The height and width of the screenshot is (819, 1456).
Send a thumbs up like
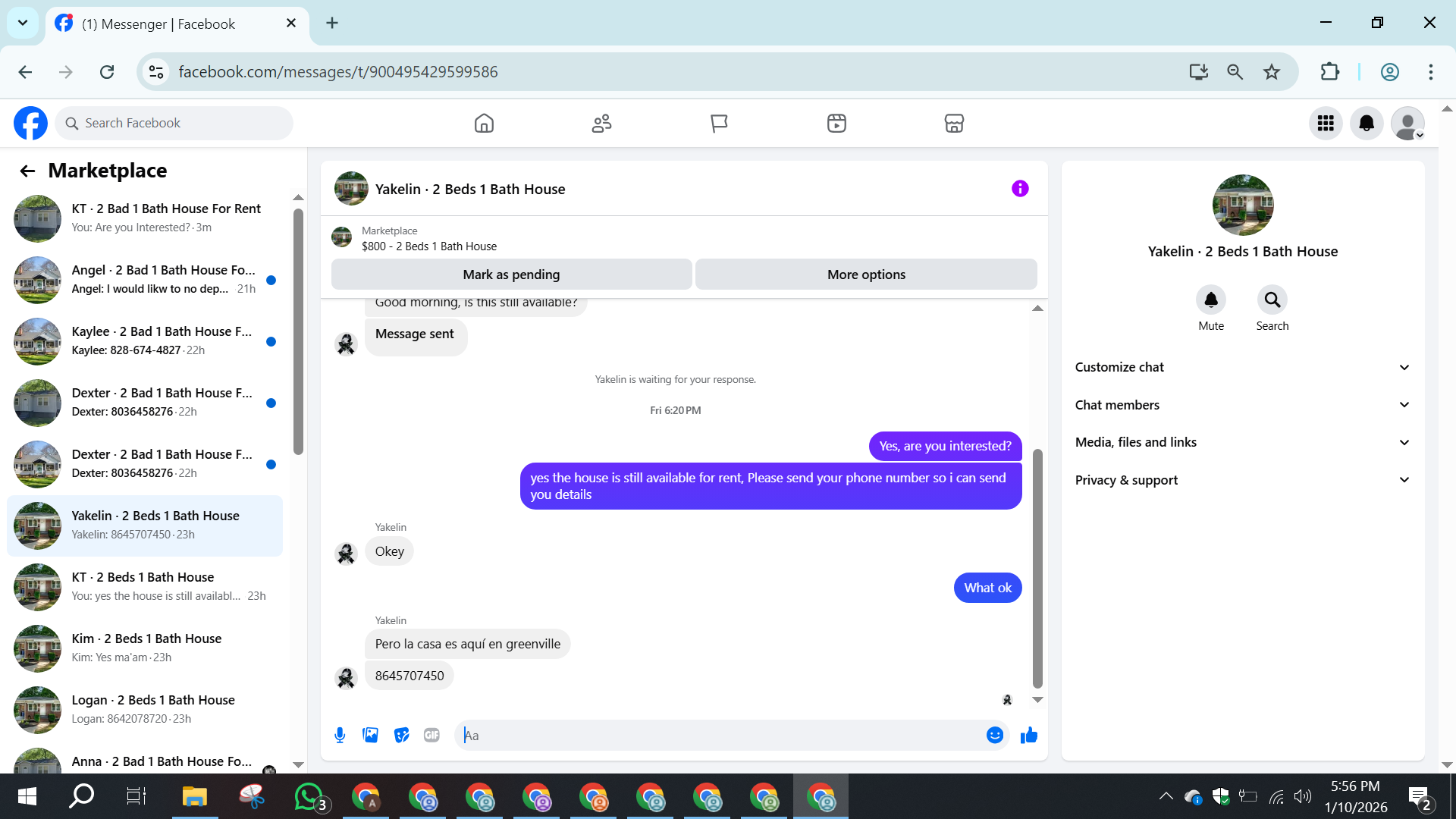1028,735
